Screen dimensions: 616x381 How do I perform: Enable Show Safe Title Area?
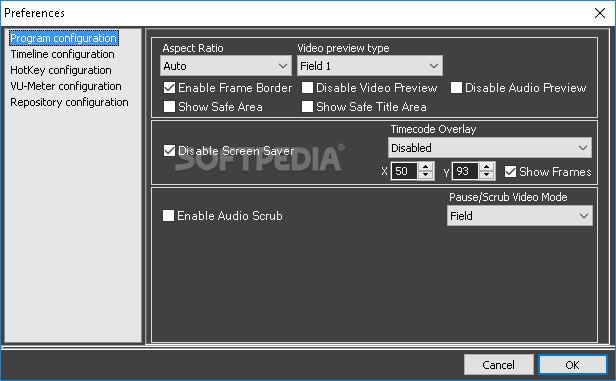click(x=307, y=106)
